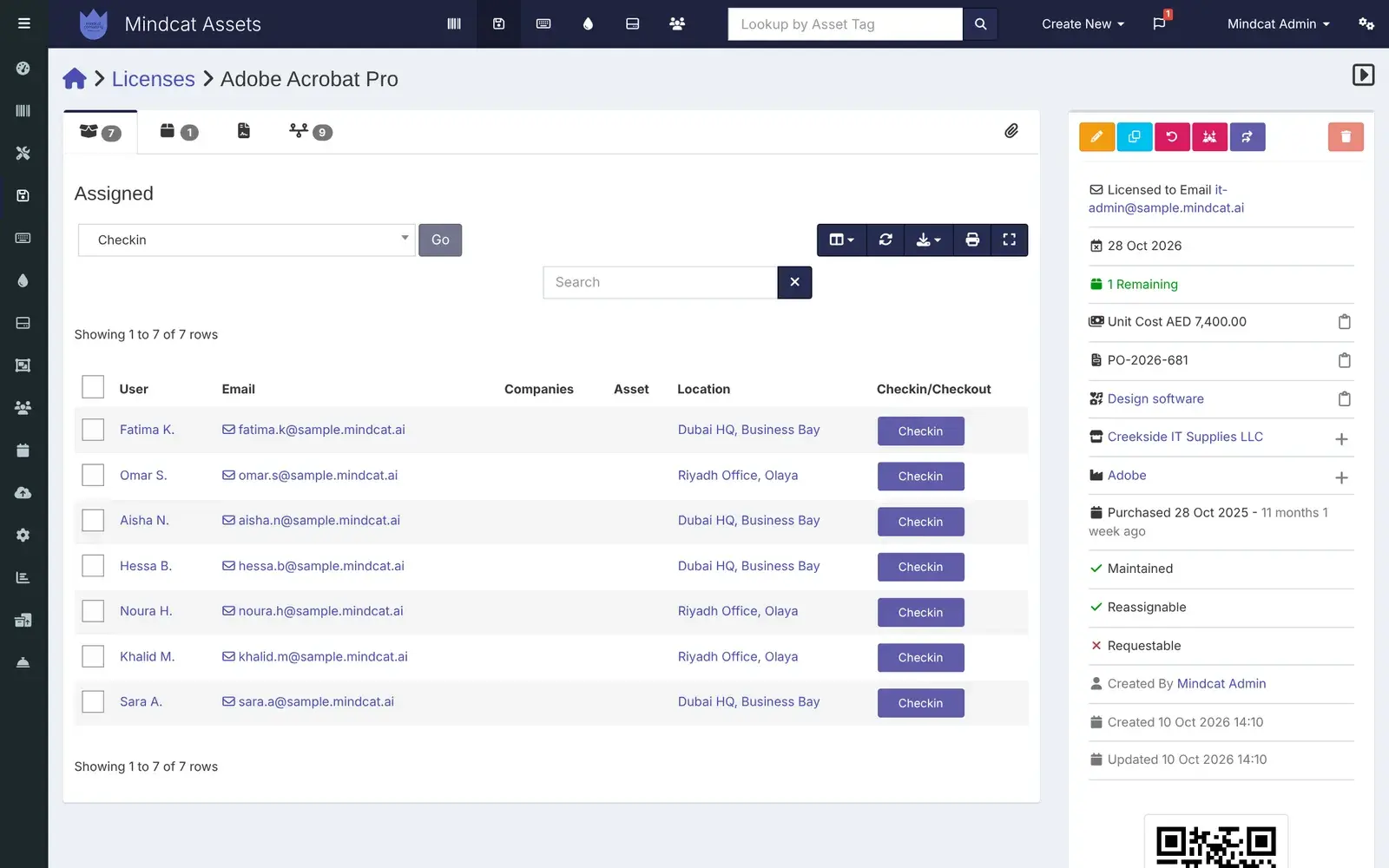Open the dashboard icon in left sidebar
Viewport: 1389px width, 868px height.
pos(23,68)
